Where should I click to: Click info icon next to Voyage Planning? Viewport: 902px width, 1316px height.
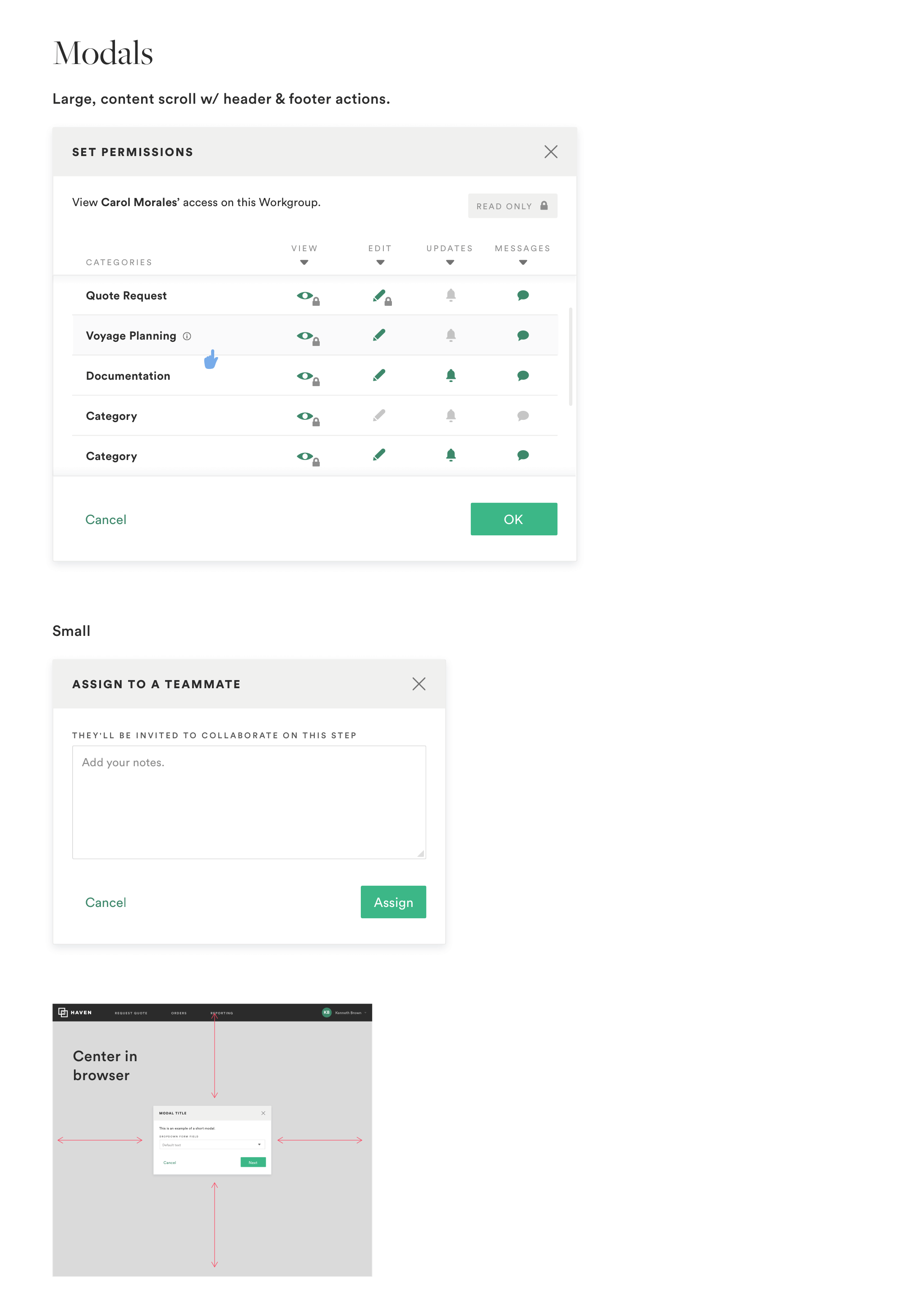coord(187,336)
